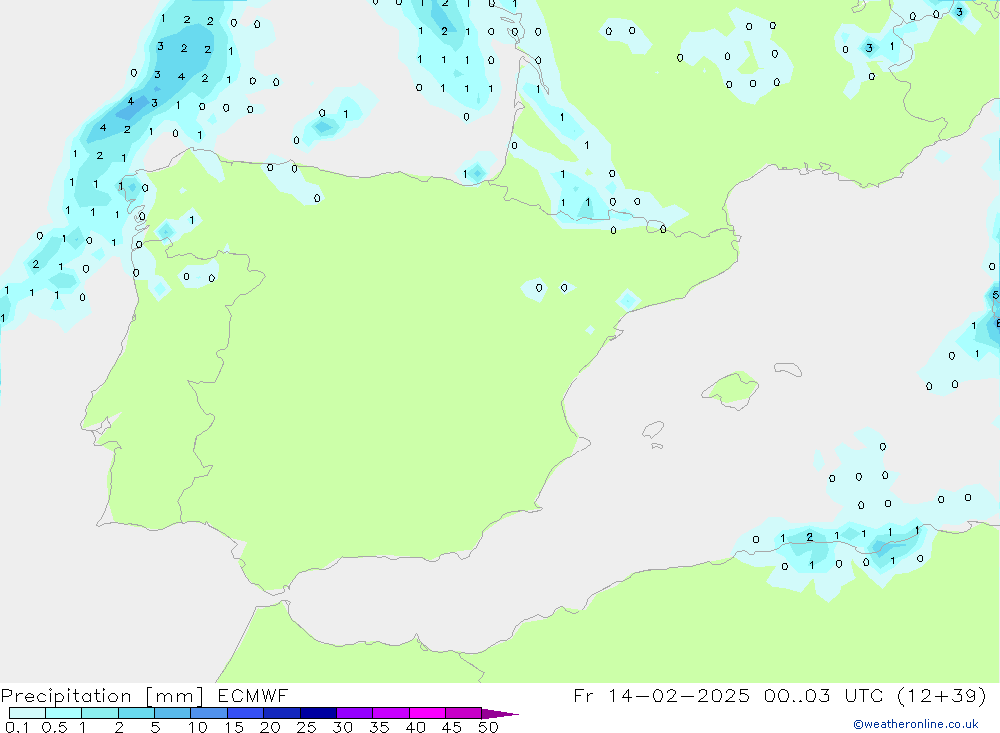
Task: Click the '30' legend scale label
Action: pyautogui.click(x=342, y=727)
